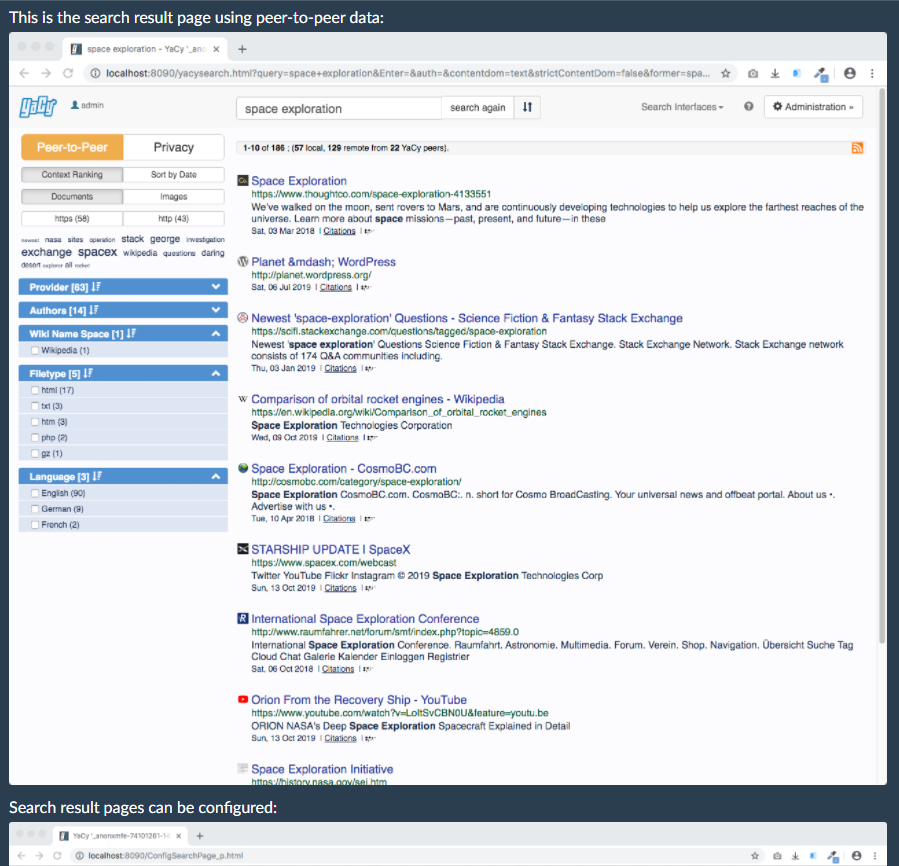Sort the Language facet with its sort icon

(97, 477)
